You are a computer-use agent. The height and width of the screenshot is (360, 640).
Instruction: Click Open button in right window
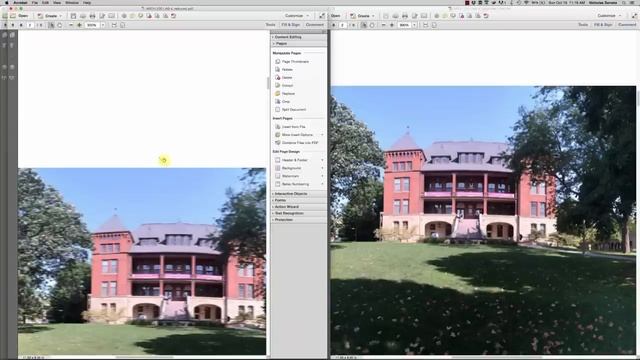coord(336,16)
